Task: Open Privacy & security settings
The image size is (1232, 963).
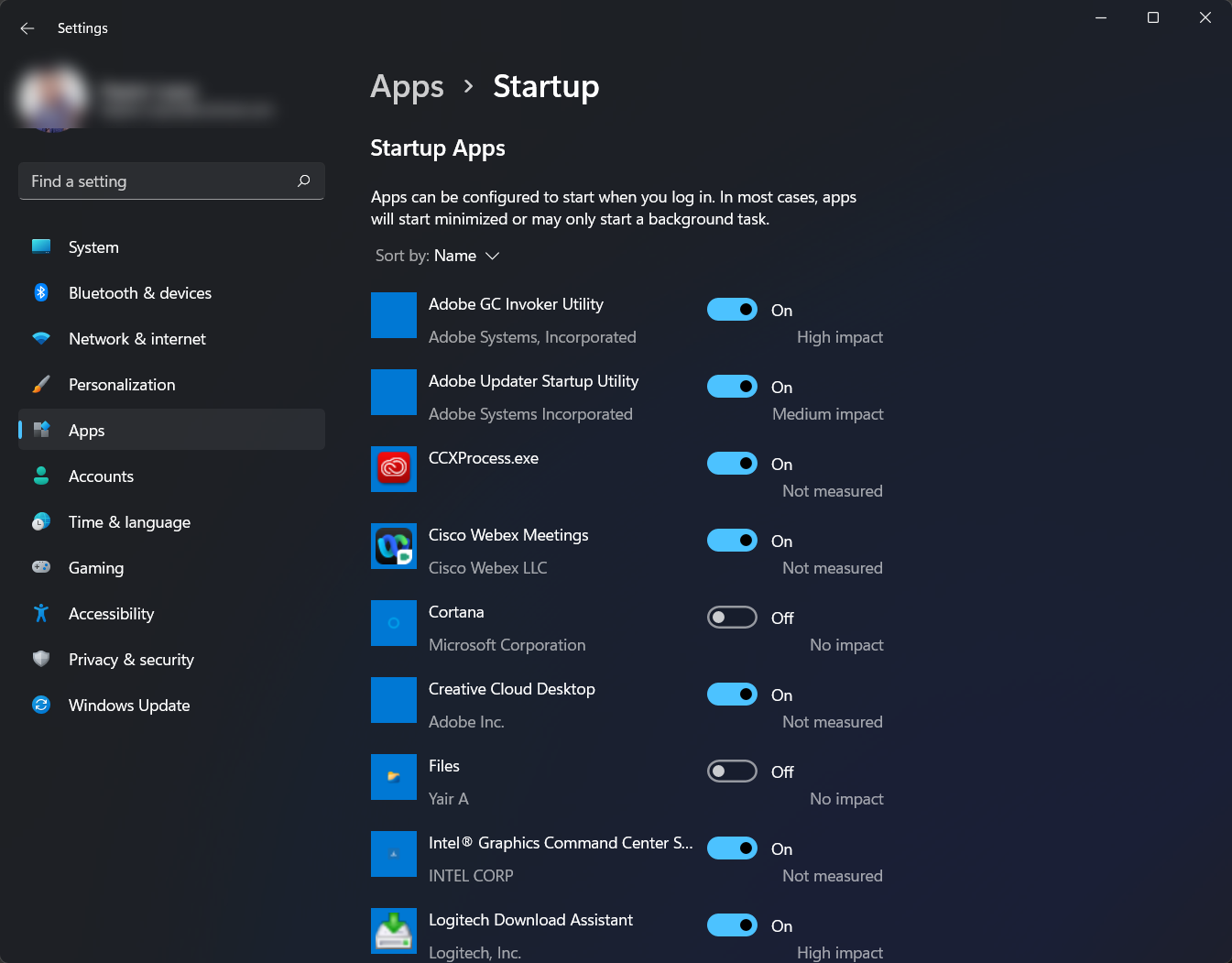Action: (x=171, y=659)
